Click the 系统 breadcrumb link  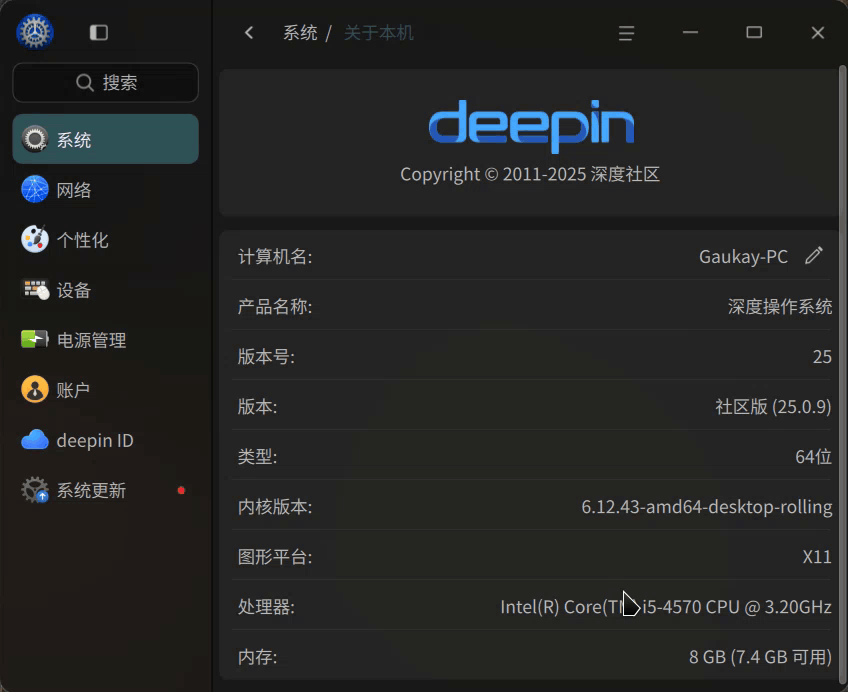300,33
